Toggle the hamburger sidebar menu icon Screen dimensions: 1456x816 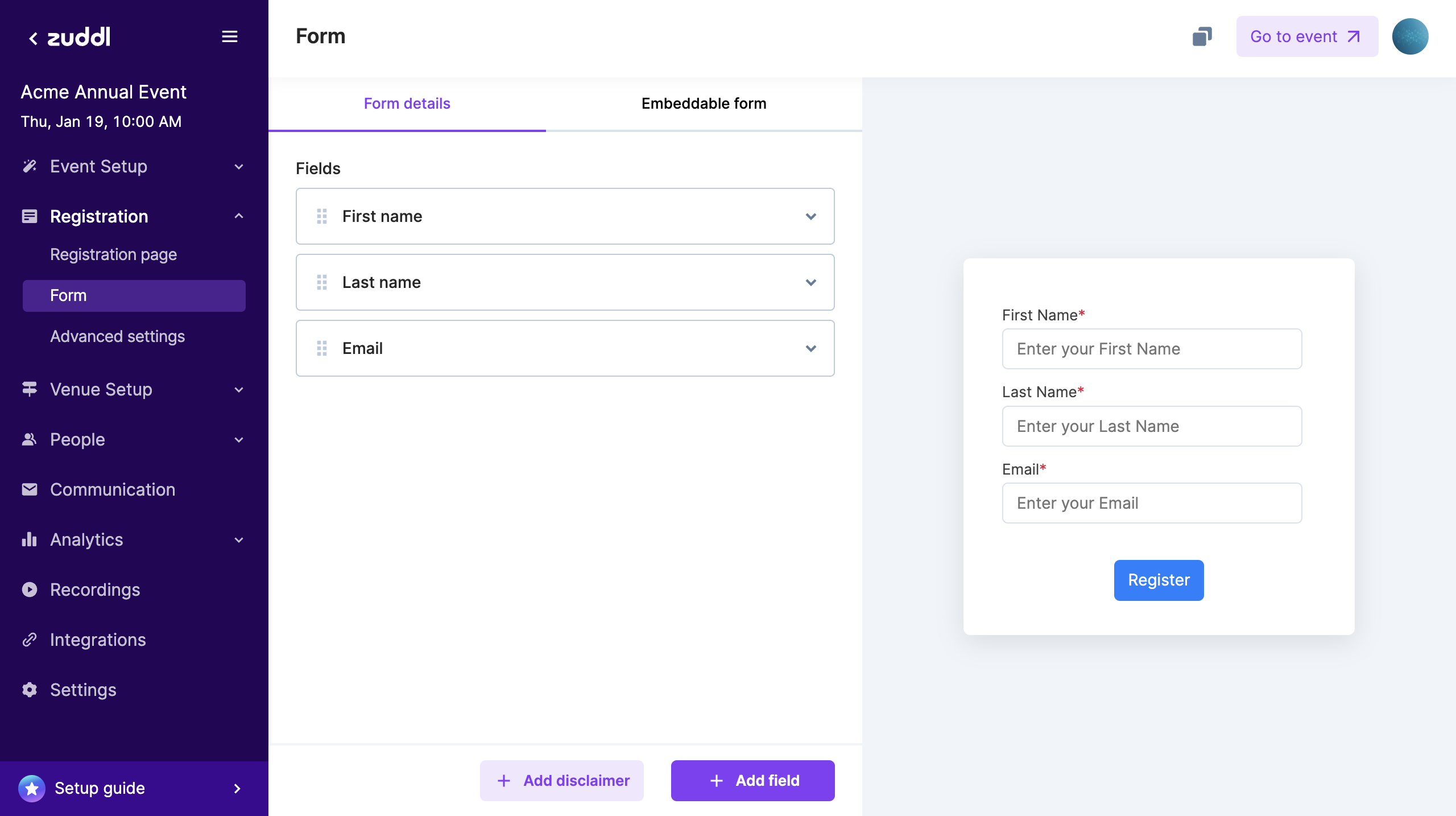pos(230,37)
